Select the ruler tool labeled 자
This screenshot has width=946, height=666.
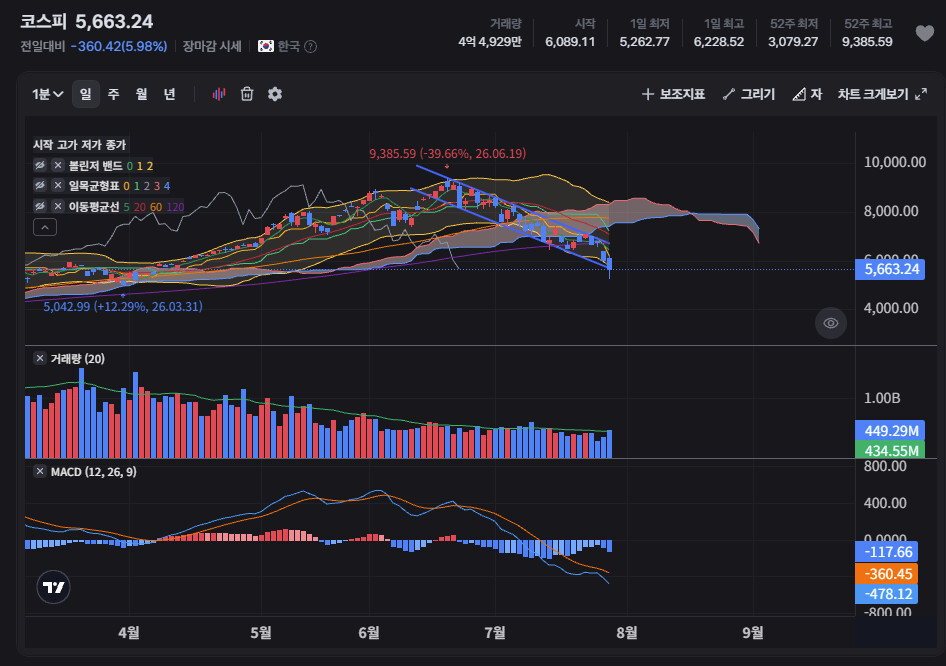pyautogui.click(x=807, y=94)
